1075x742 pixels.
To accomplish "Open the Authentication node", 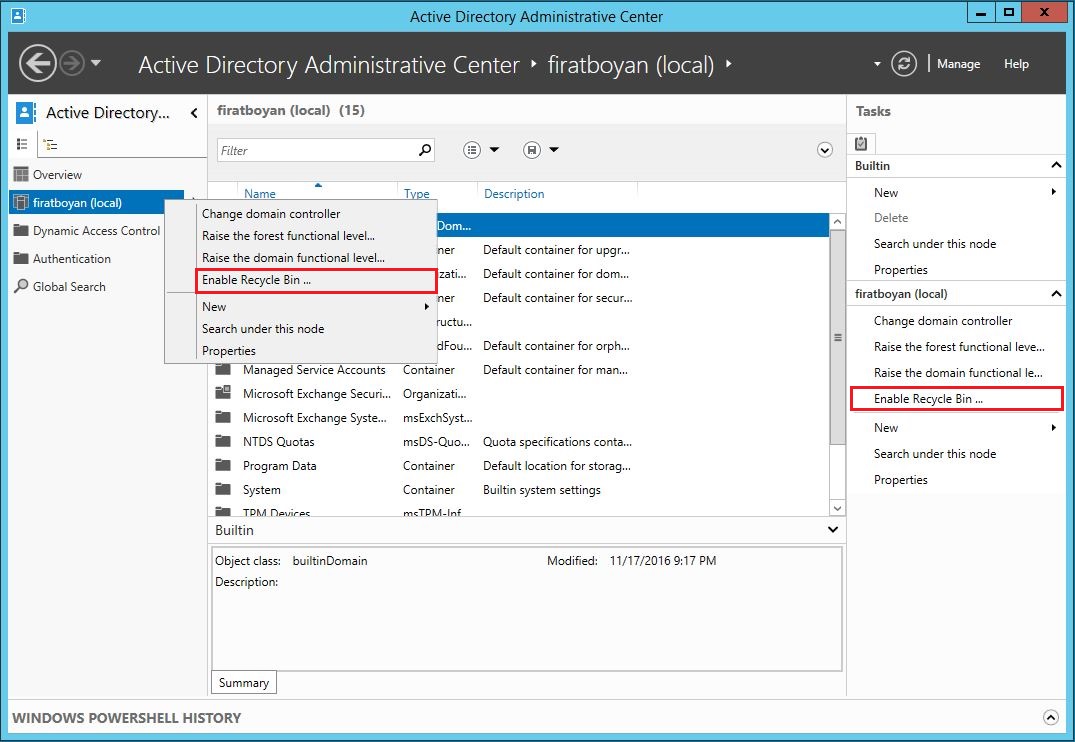I will (71, 259).
